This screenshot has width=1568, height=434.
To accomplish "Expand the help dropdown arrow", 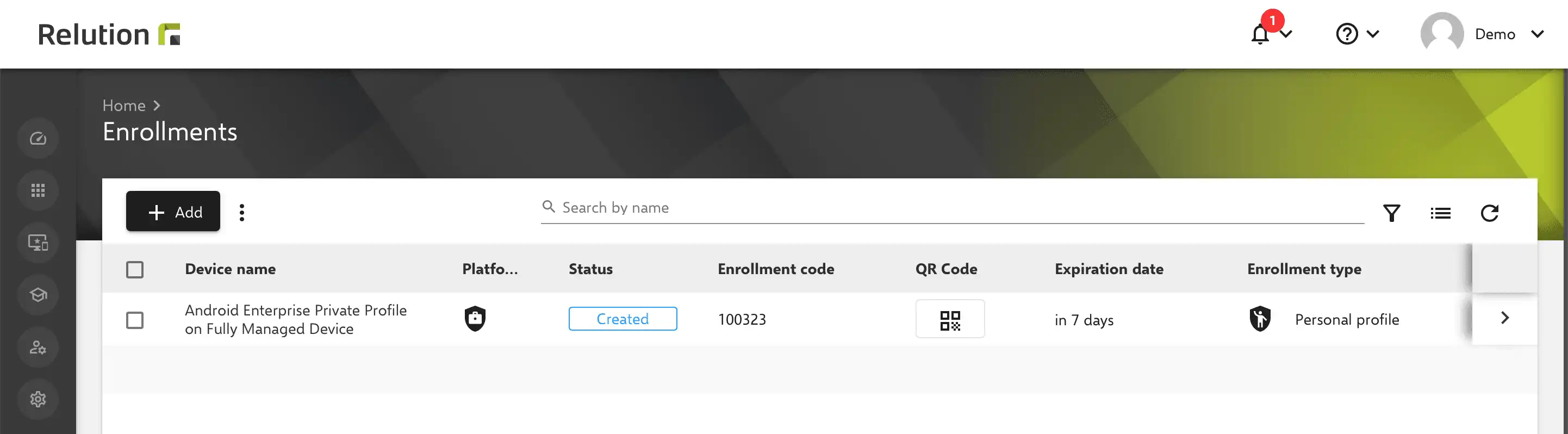I will pos(1373,34).
